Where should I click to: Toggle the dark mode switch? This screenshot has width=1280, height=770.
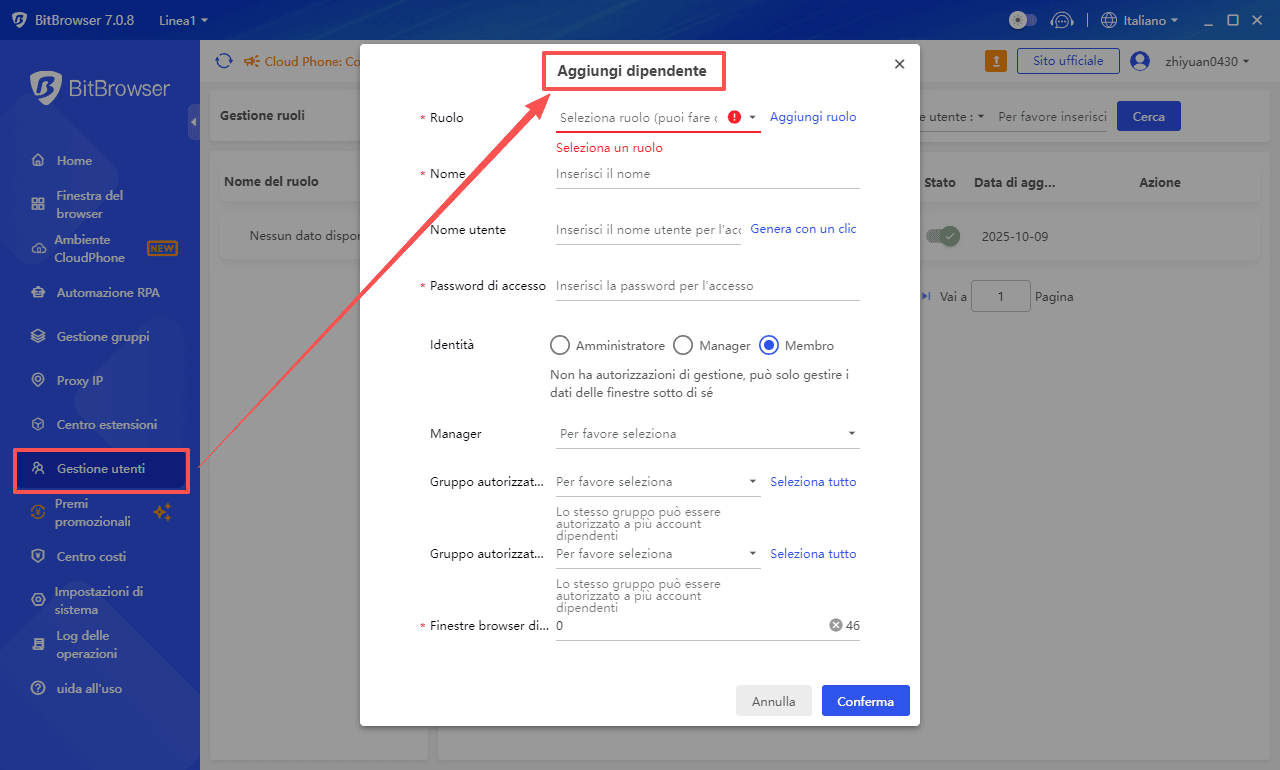pos(1021,19)
